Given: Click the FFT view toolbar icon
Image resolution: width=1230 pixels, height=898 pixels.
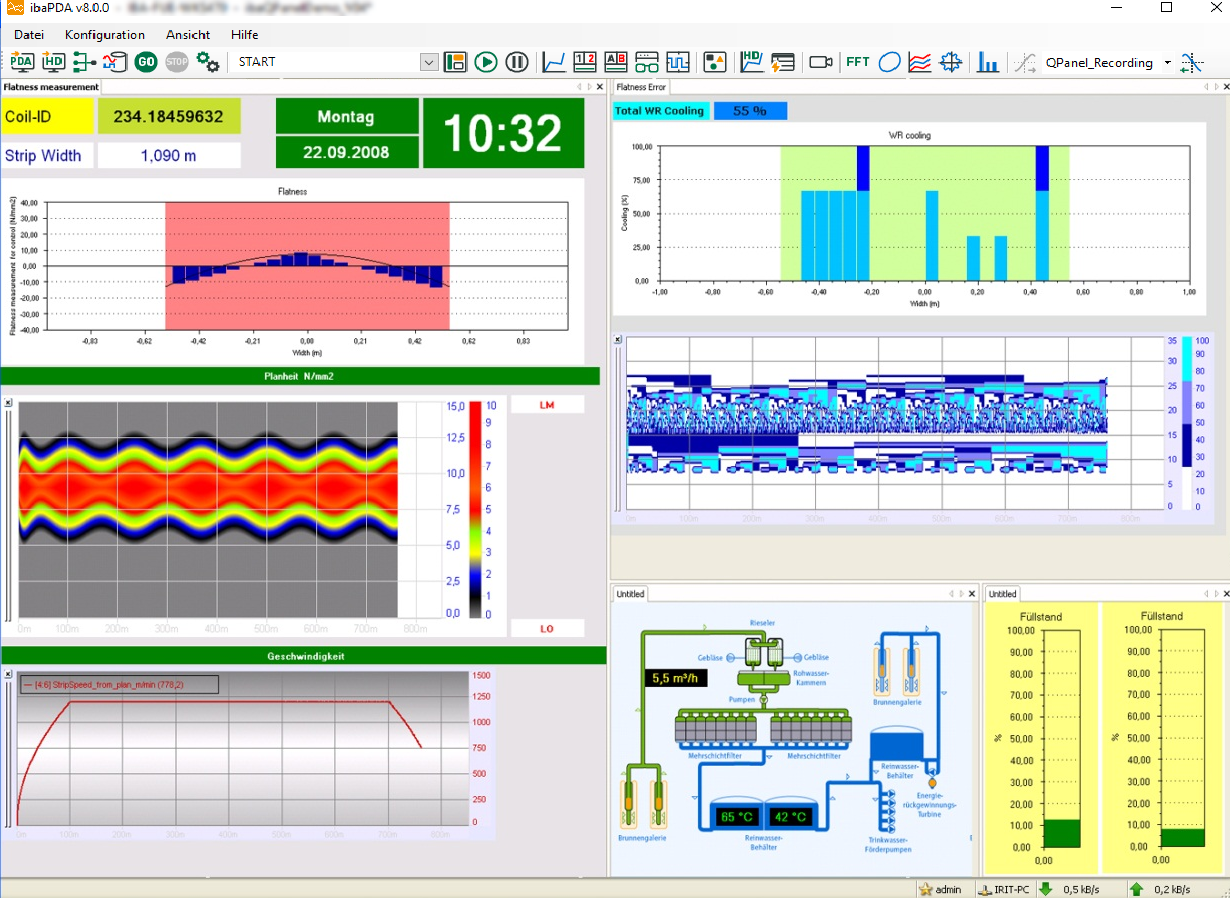Looking at the screenshot, I should point(857,62).
